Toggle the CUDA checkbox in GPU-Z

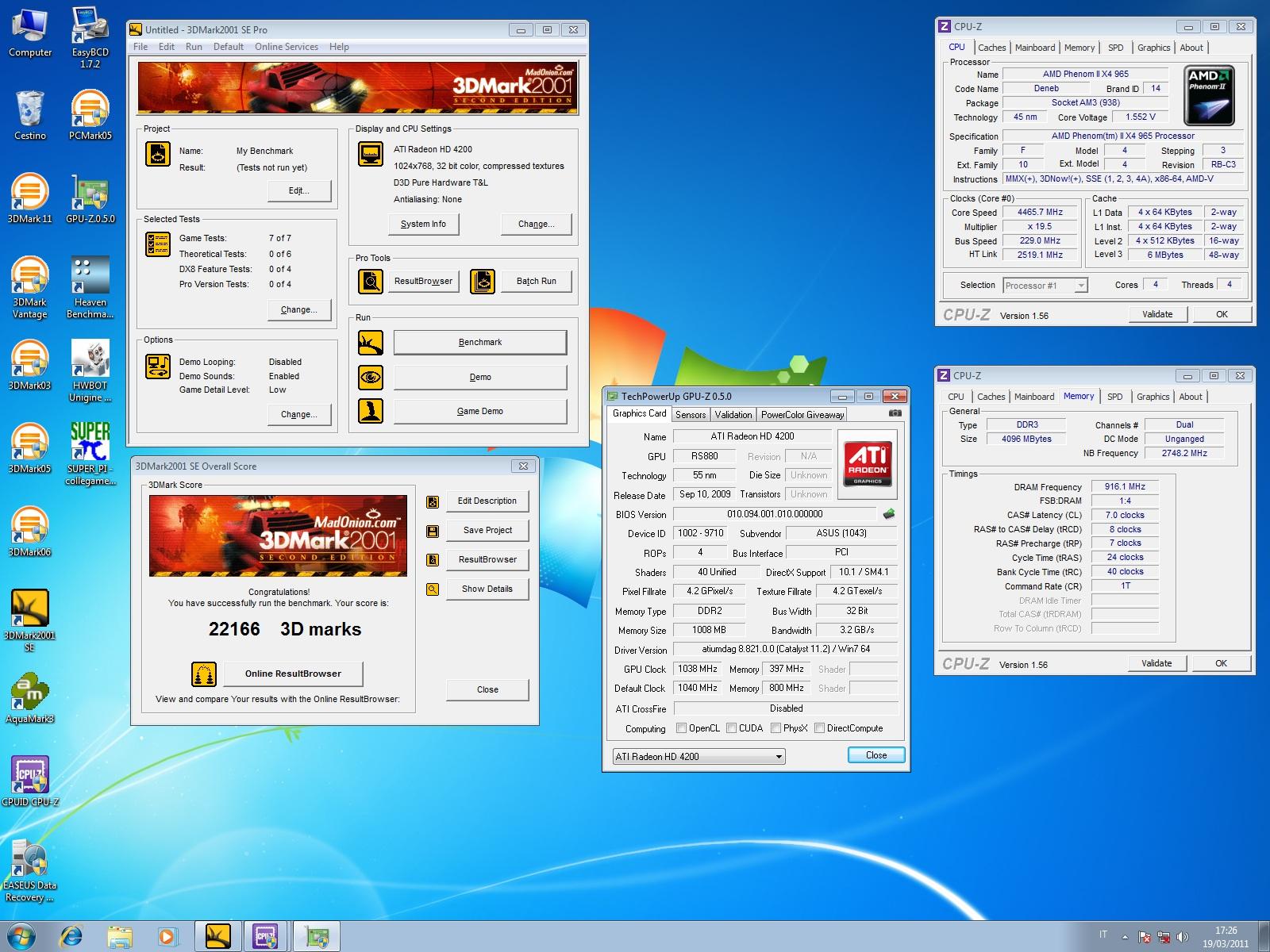coord(731,728)
